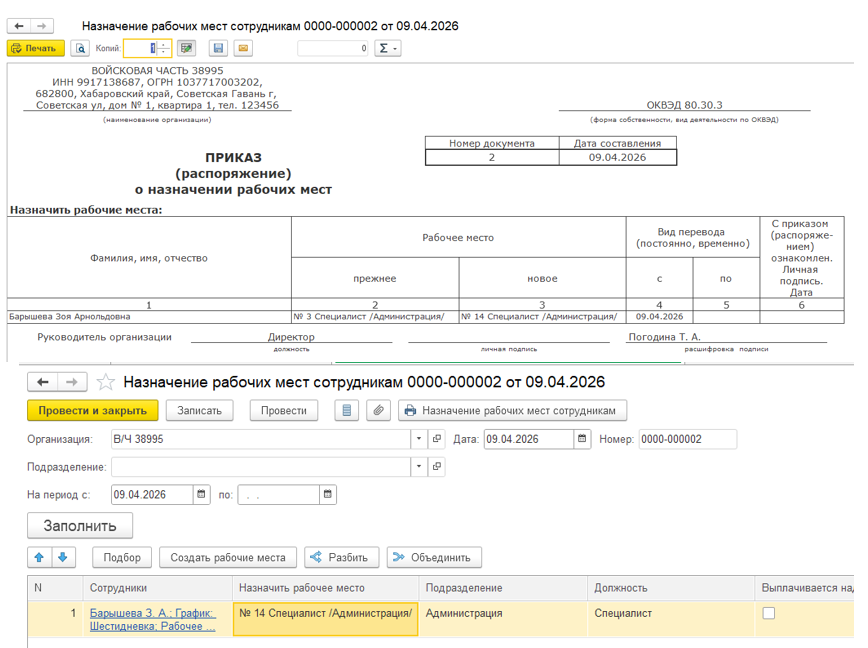Move row down with blue arrow

63,557
